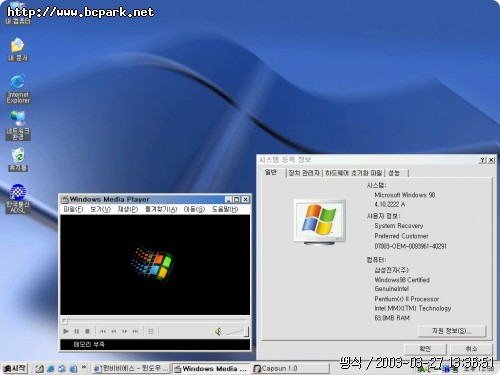Click the '63.0MB RAM' text
This screenshot has width=500, height=375.
click(x=392, y=318)
